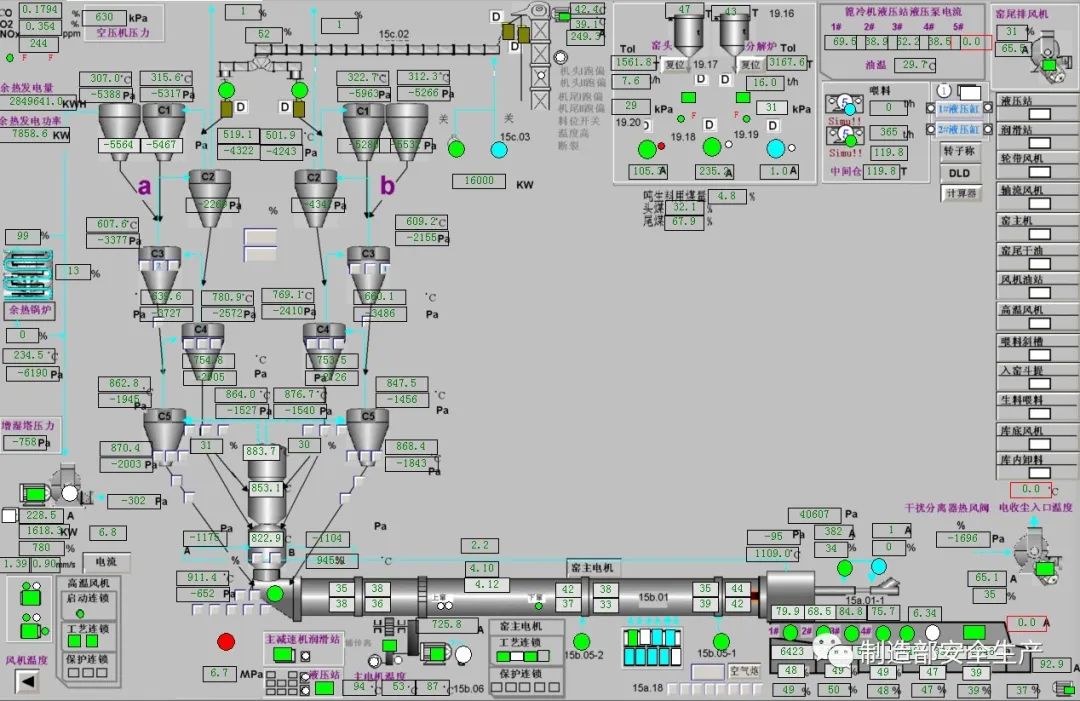Click the window icon beside the clock
The width and height of the screenshot is (1080, 701).
(x=969, y=92)
